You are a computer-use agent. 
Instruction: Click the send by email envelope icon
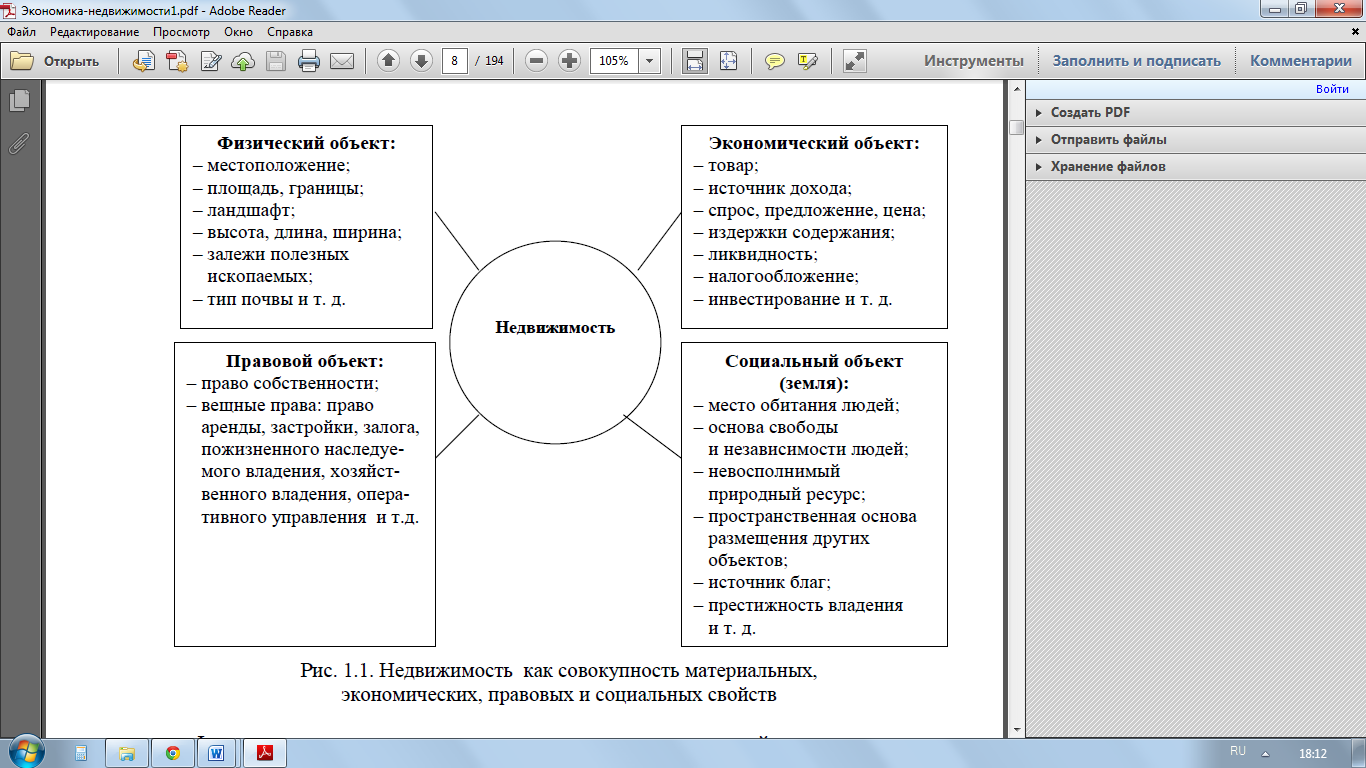pyautogui.click(x=342, y=61)
